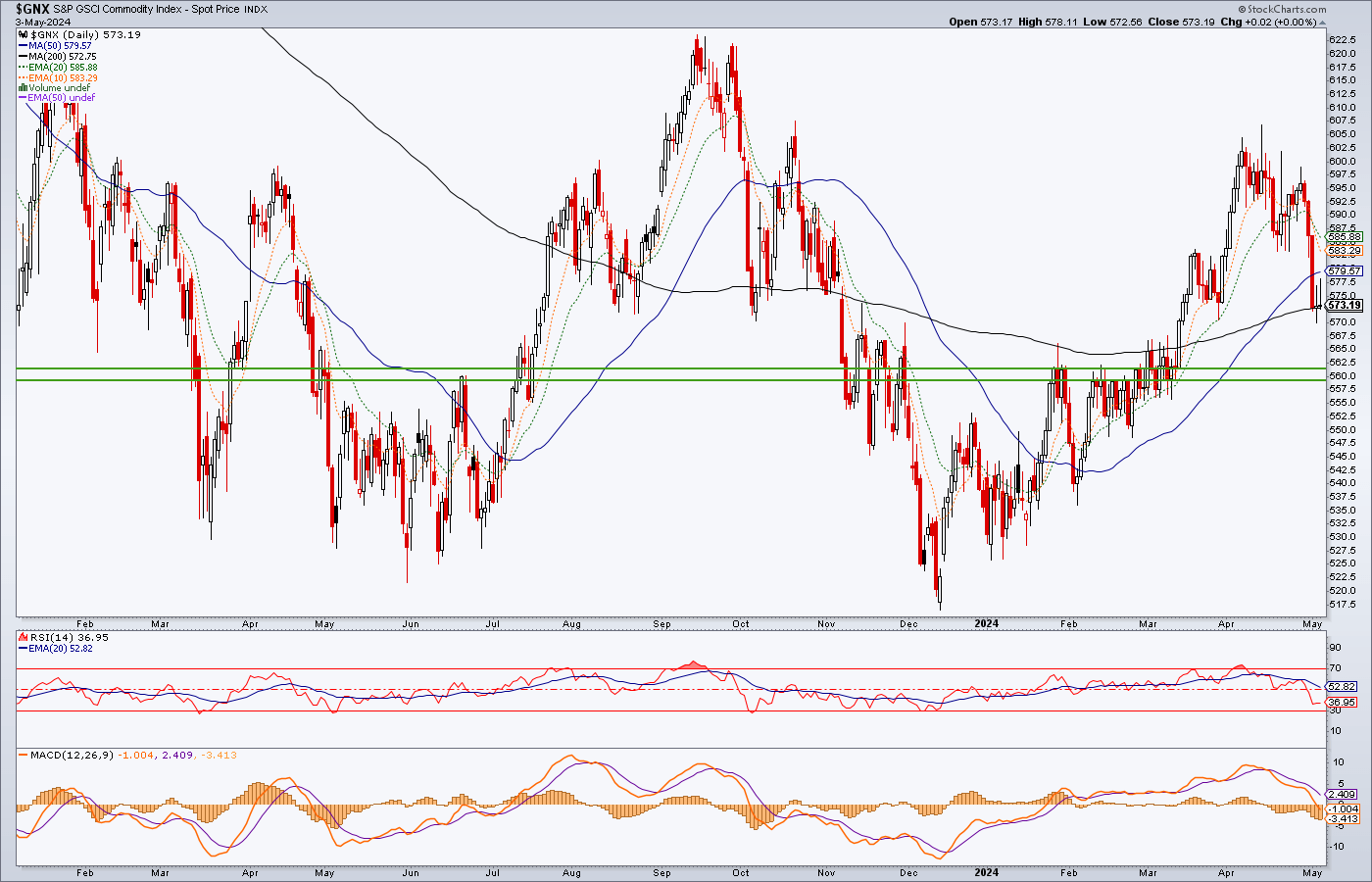Click the volume bars icon beside Volume undef
The image size is (1372, 882).
[24, 88]
